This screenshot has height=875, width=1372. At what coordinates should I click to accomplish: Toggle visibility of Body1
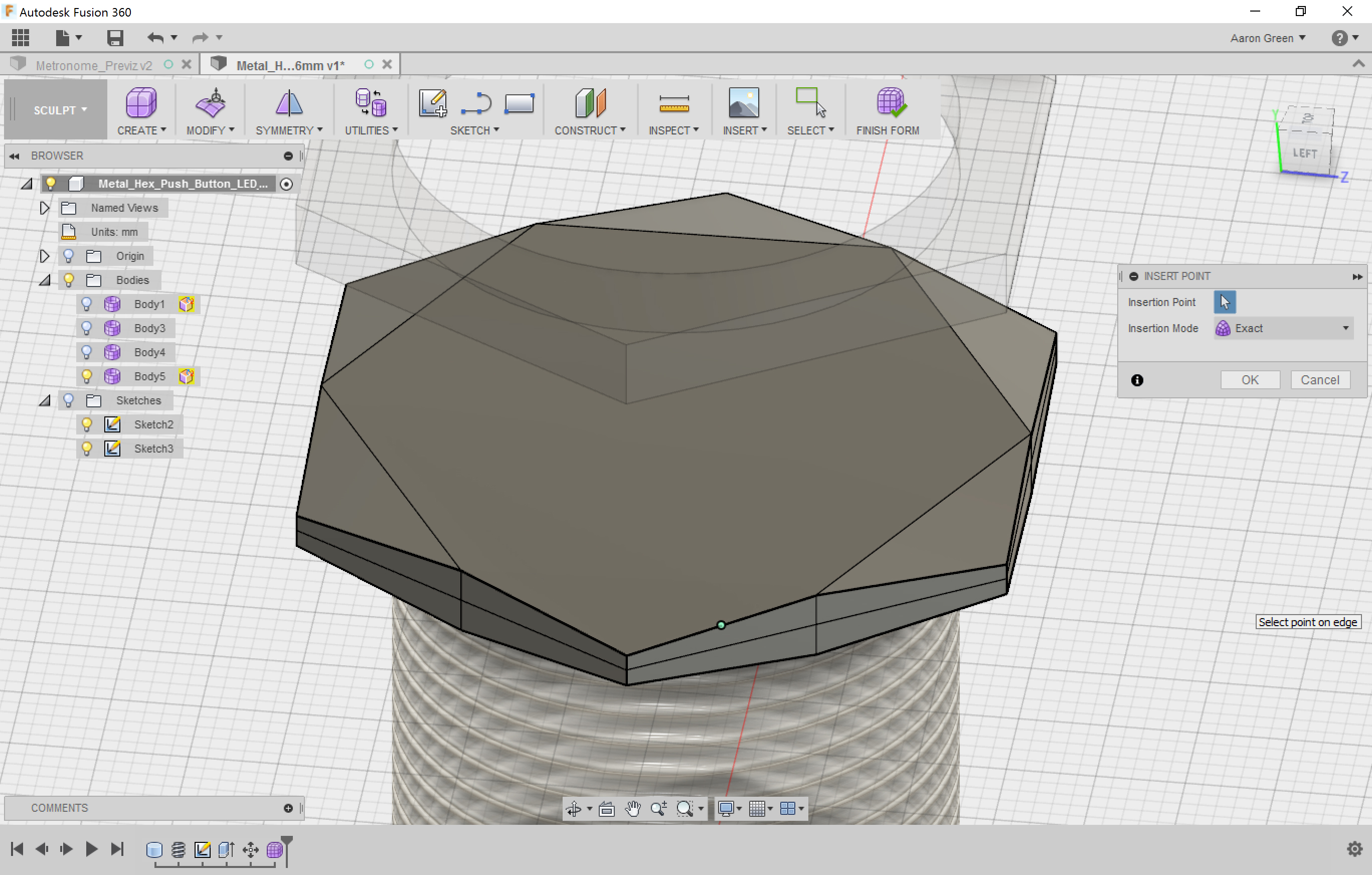[x=87, y=304]
